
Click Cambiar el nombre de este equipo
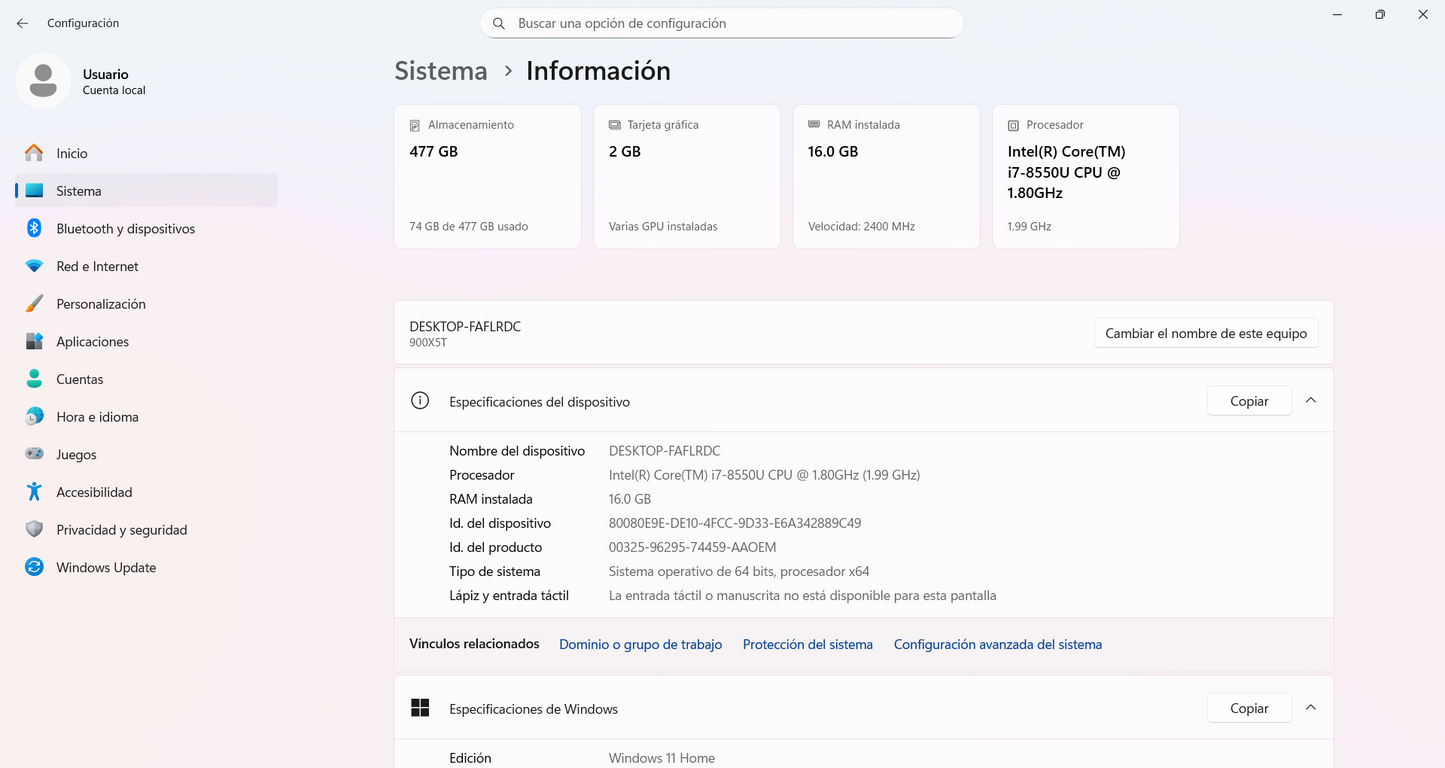point(1205,334)
